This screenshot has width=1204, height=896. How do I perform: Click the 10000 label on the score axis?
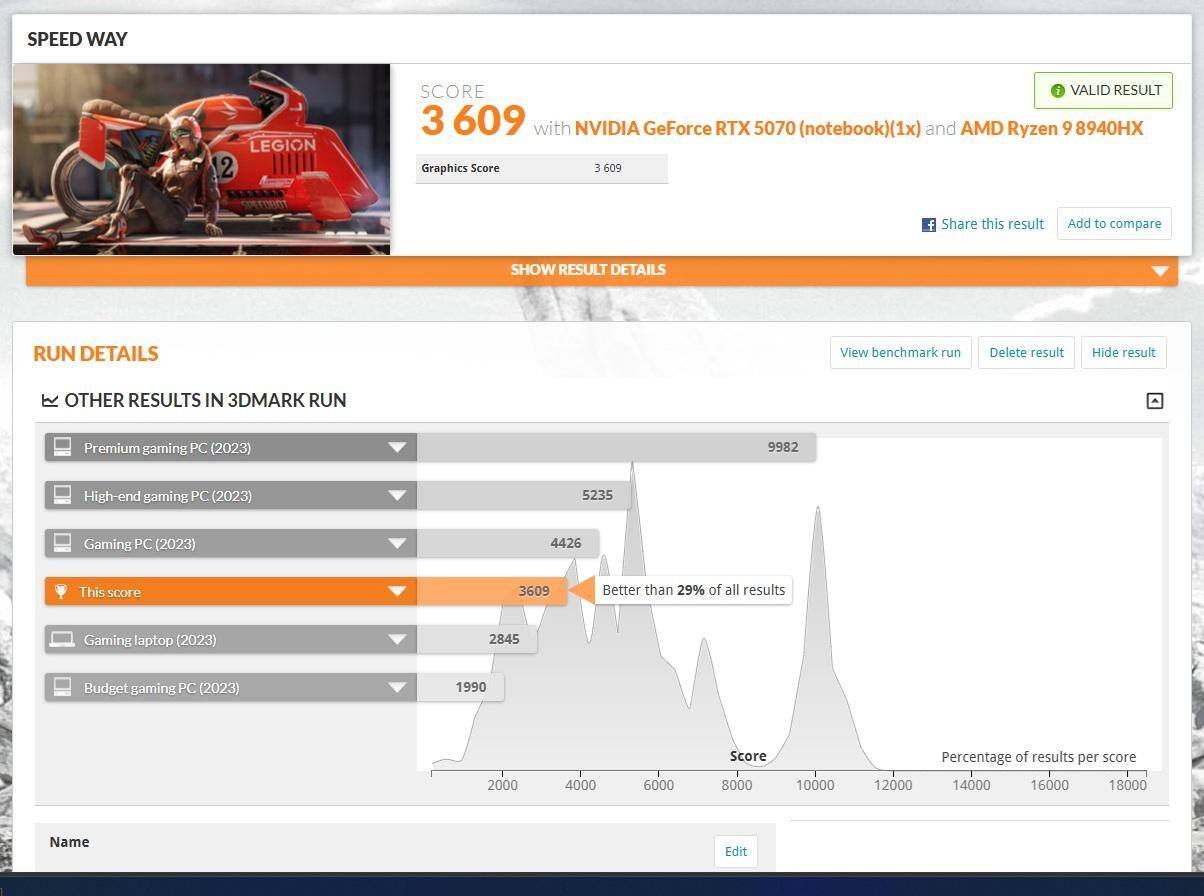point(815,785)
